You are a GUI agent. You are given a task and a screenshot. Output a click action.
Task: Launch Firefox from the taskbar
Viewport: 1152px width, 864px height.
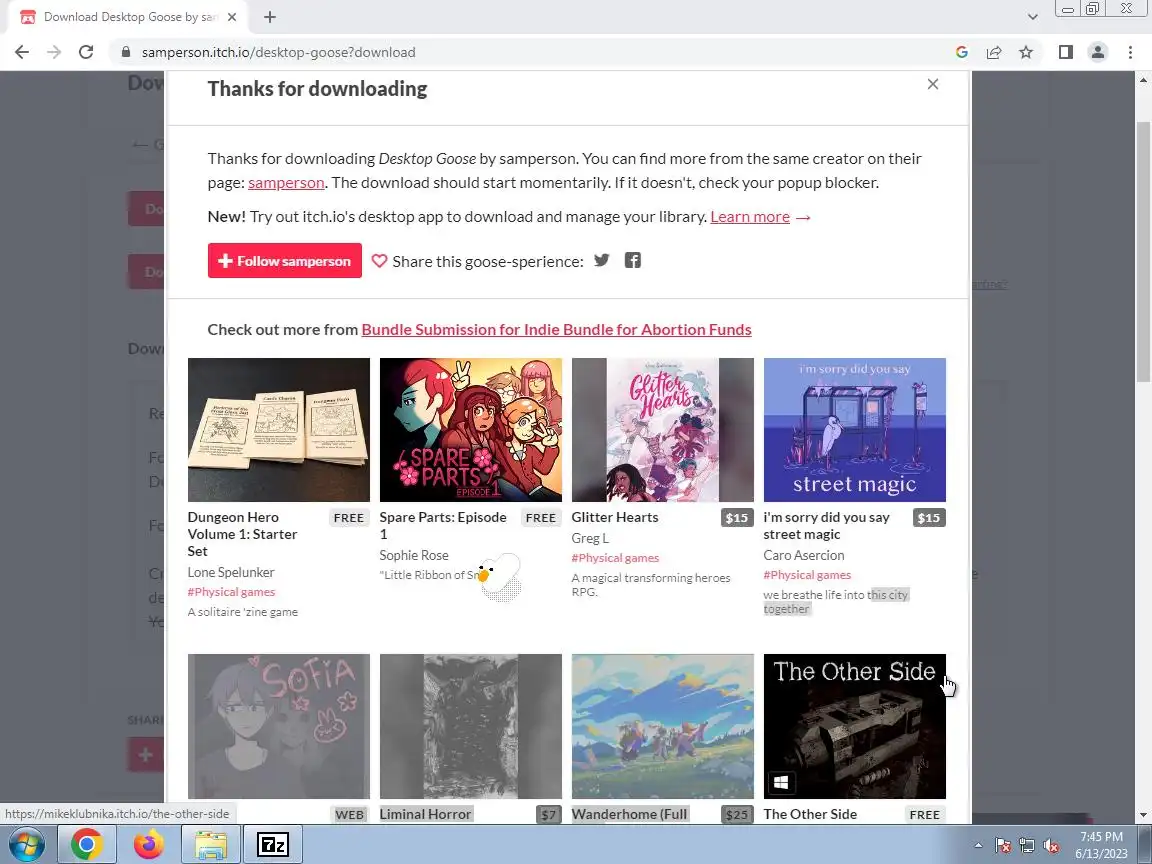[x=148, y=845]
